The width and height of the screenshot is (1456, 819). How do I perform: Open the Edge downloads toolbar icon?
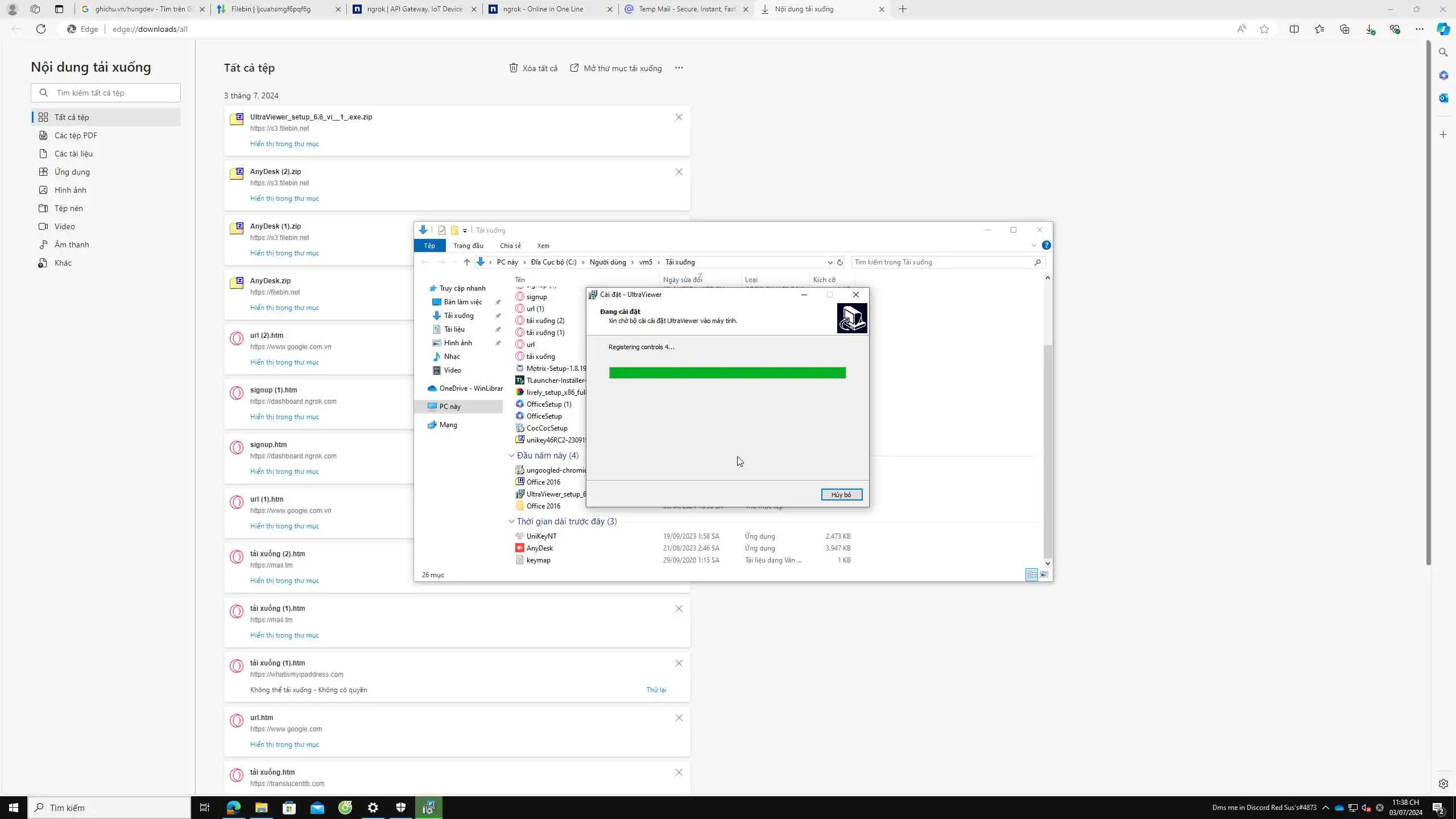[x=1370, y=29]
